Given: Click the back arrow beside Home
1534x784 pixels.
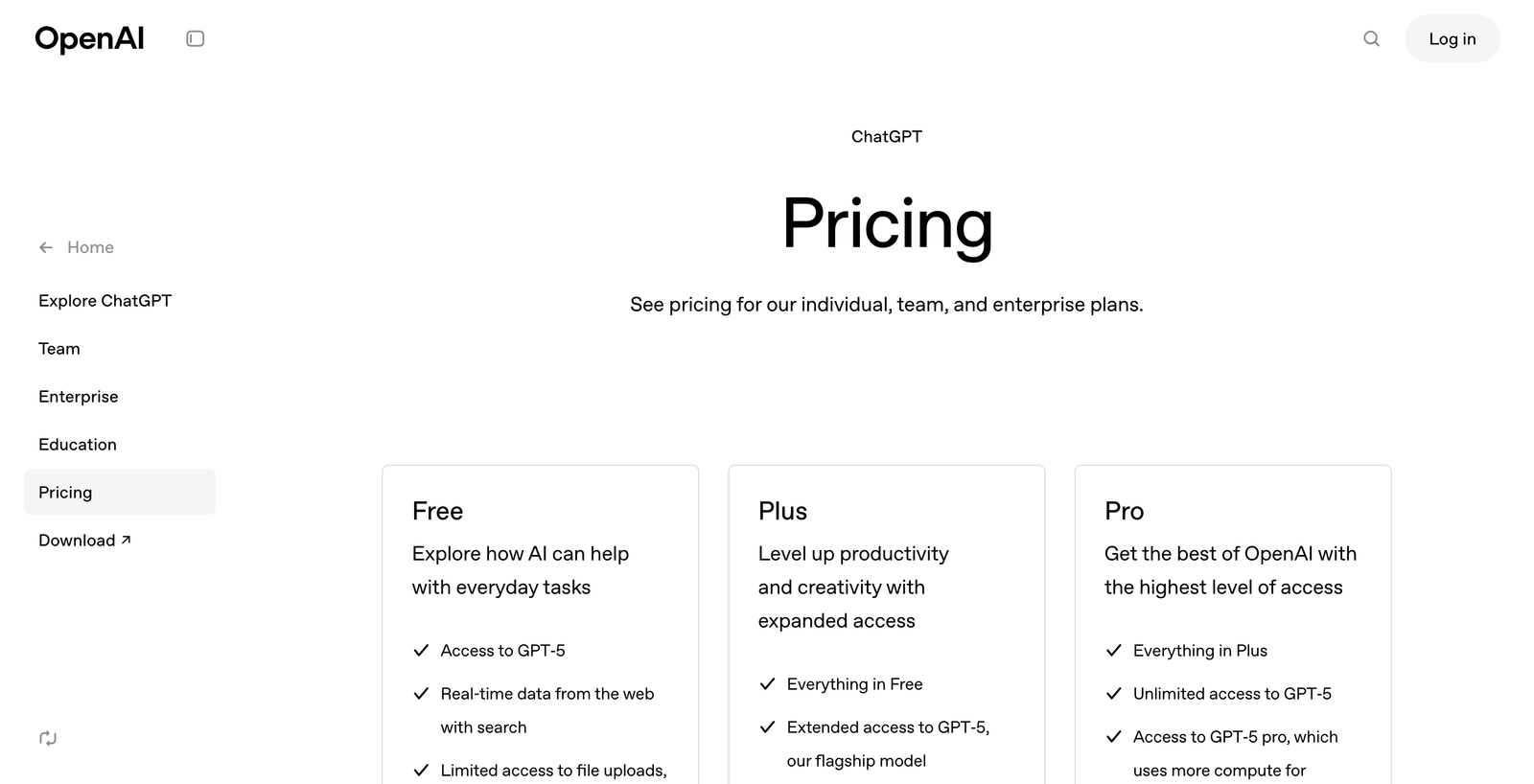Looking at the screenshot, I should coord(46,247).
